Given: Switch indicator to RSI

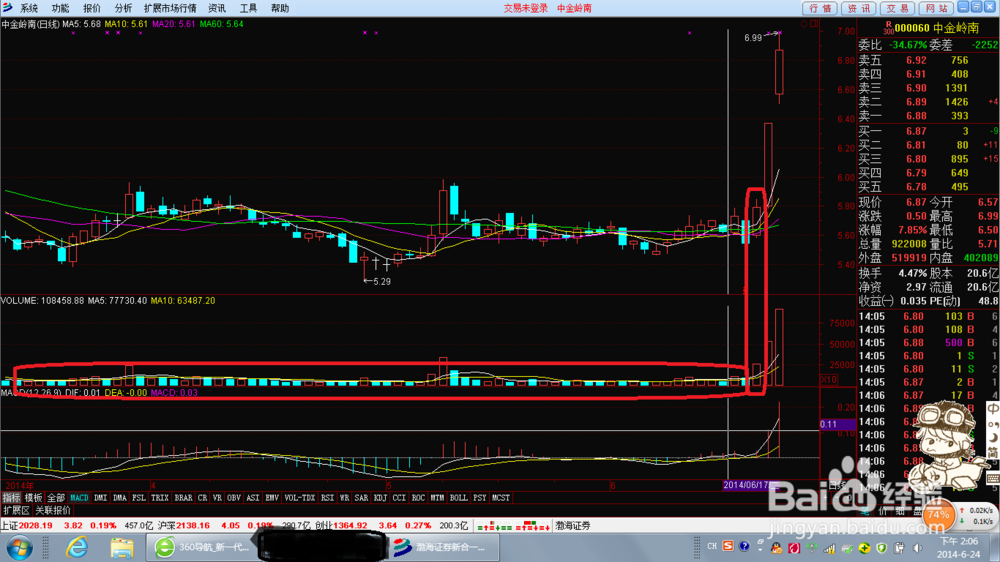Looking at the screenshot, I should 327,498.
